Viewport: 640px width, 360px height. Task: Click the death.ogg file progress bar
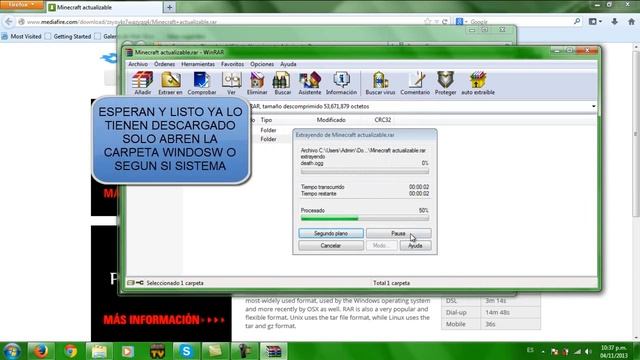point(364,172)
